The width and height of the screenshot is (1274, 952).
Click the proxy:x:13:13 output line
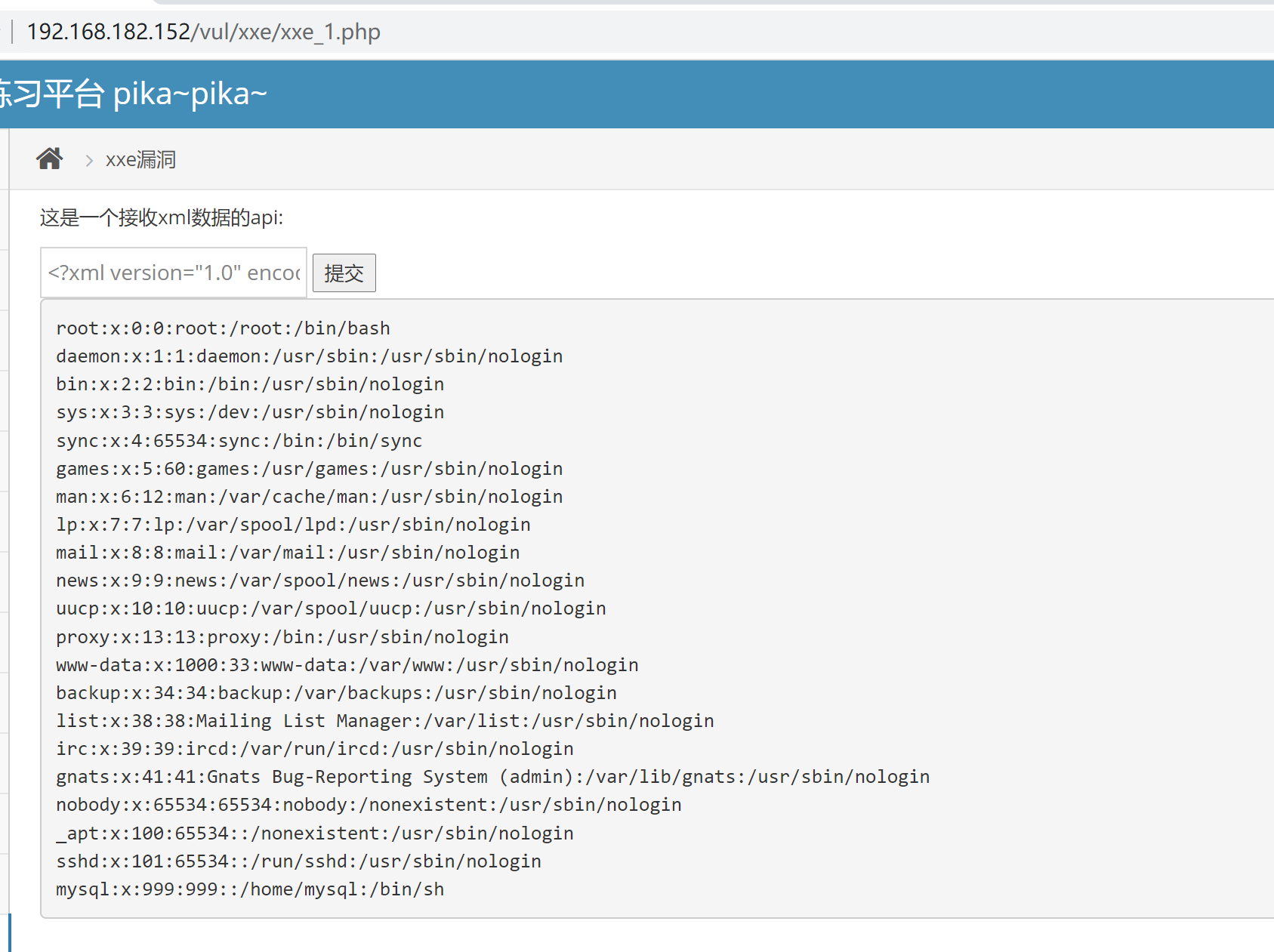coord(282,637)
